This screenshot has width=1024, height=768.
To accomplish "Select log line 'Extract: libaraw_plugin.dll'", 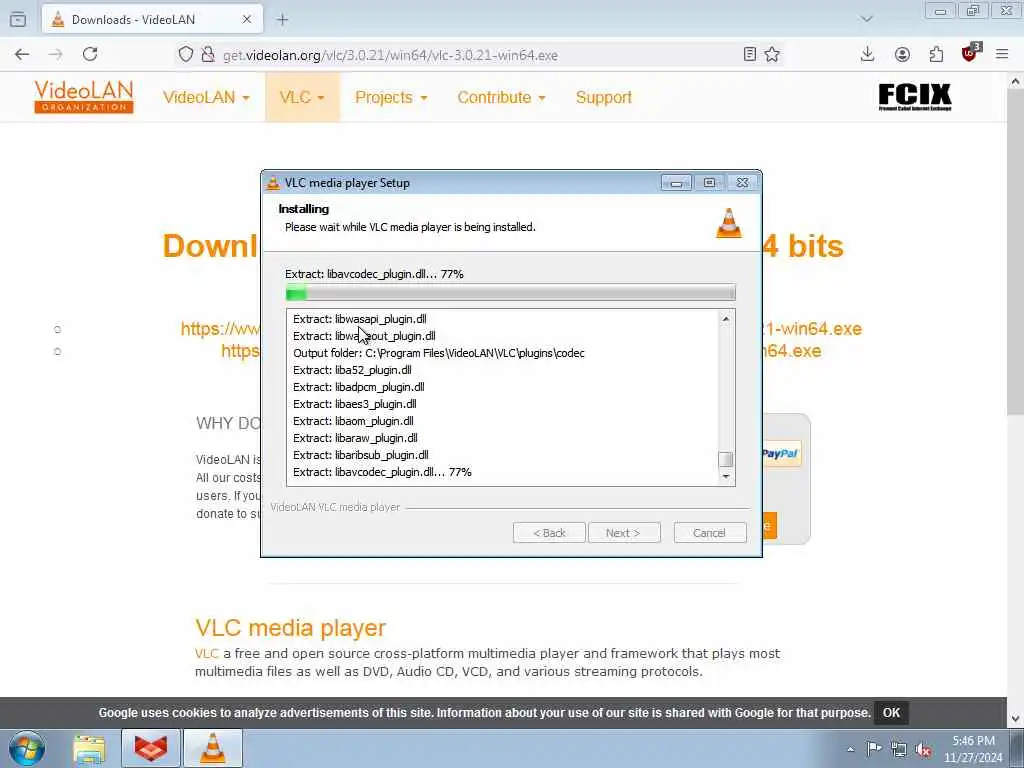I will 355,438.
